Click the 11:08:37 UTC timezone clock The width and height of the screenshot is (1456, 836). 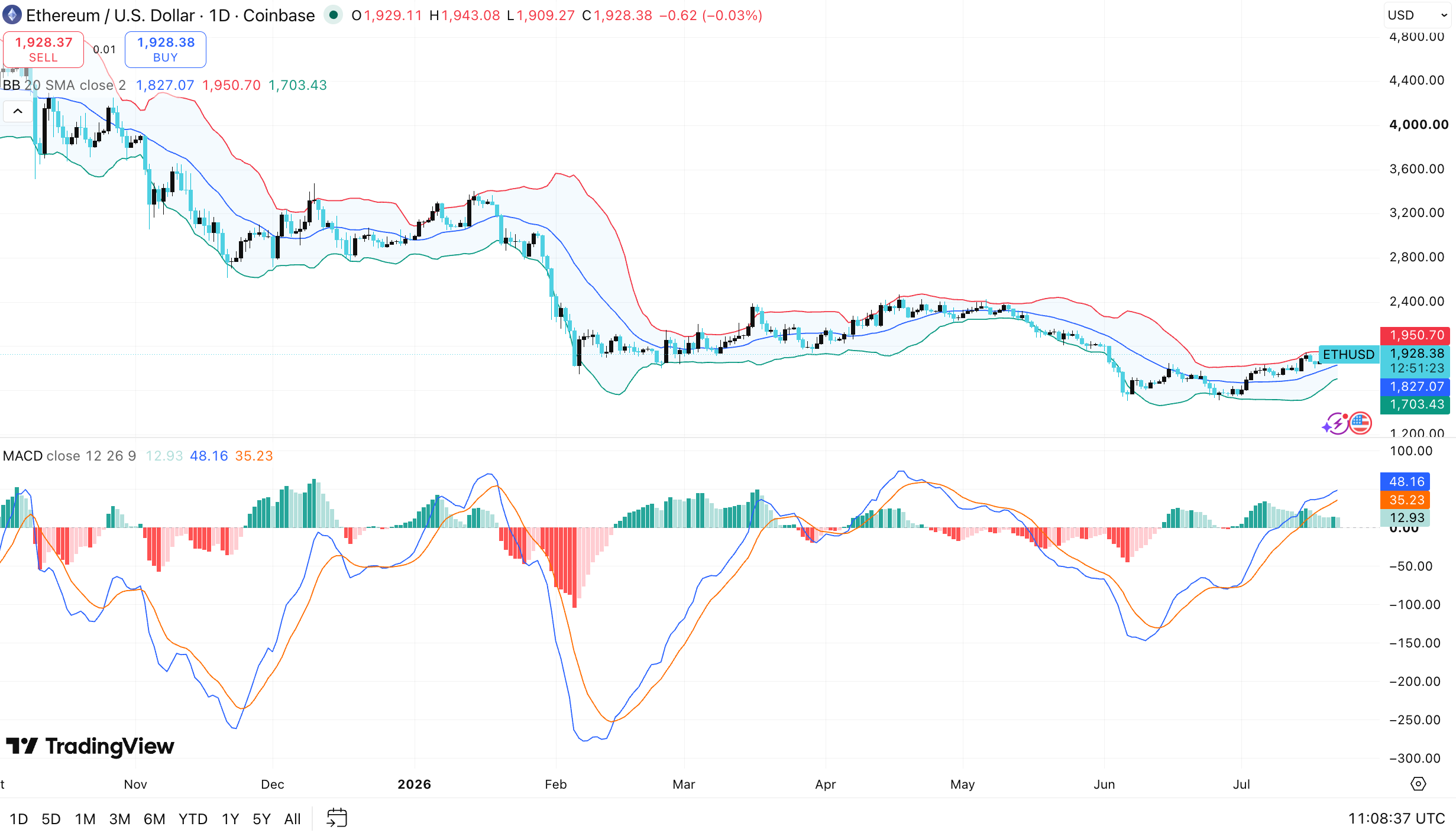[x=1396, y=818]
